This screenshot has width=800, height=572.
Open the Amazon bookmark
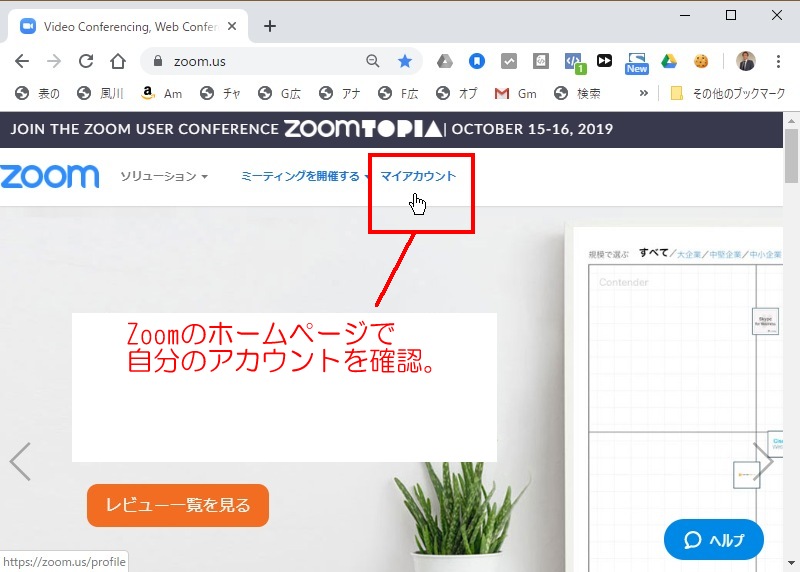point(162,93)
